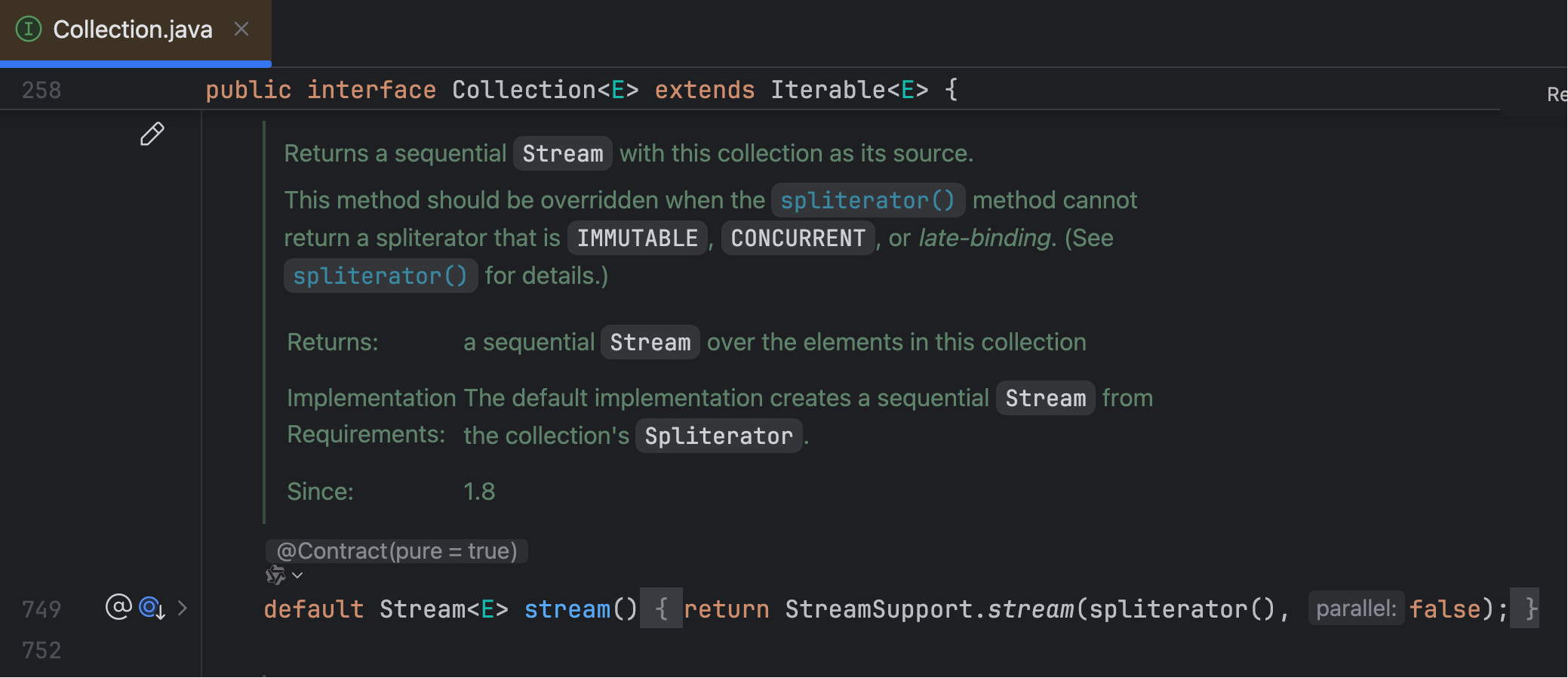Click the 'parallel:' parameter hint

pos(1355,609)
